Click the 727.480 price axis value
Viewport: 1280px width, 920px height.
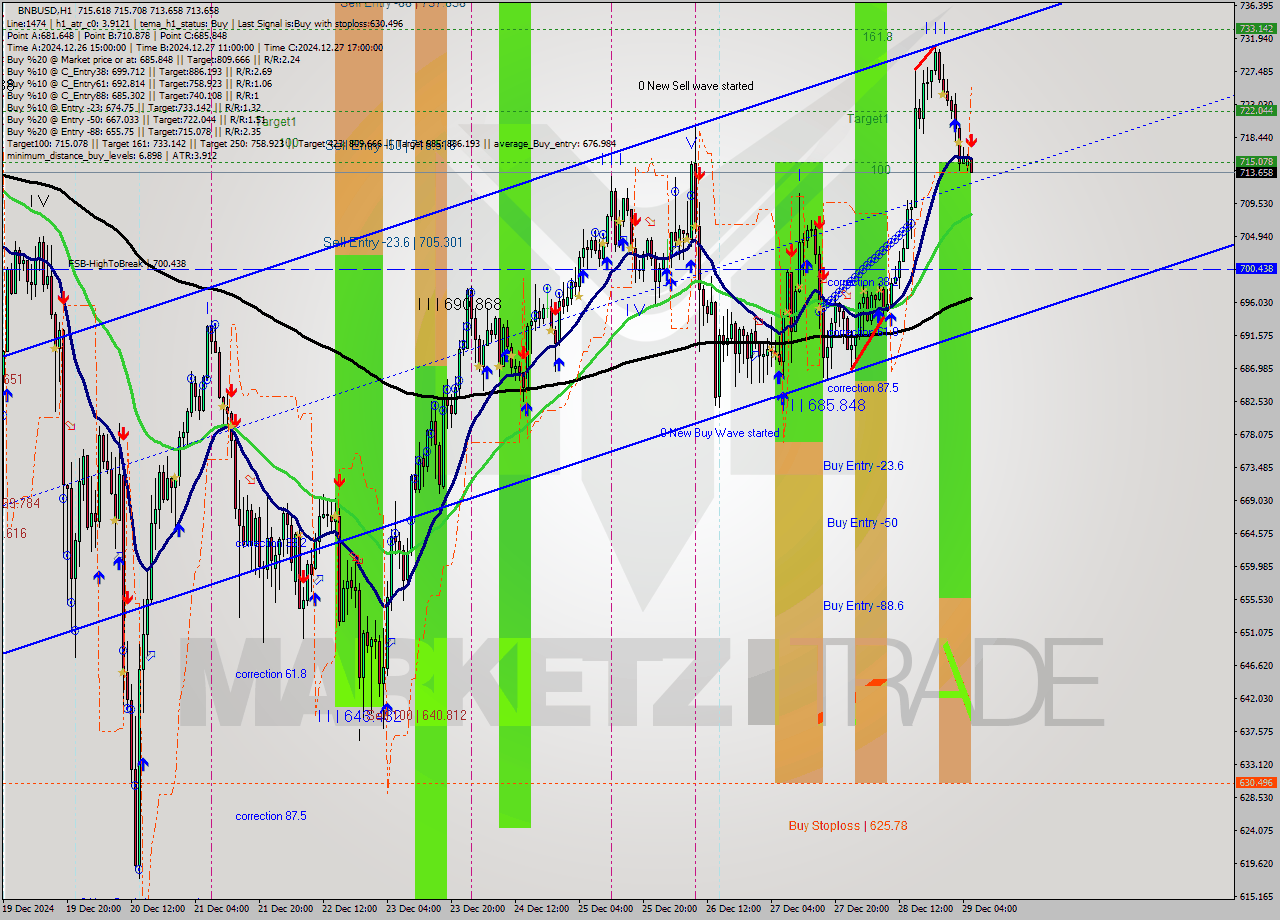pos(1256,71)
